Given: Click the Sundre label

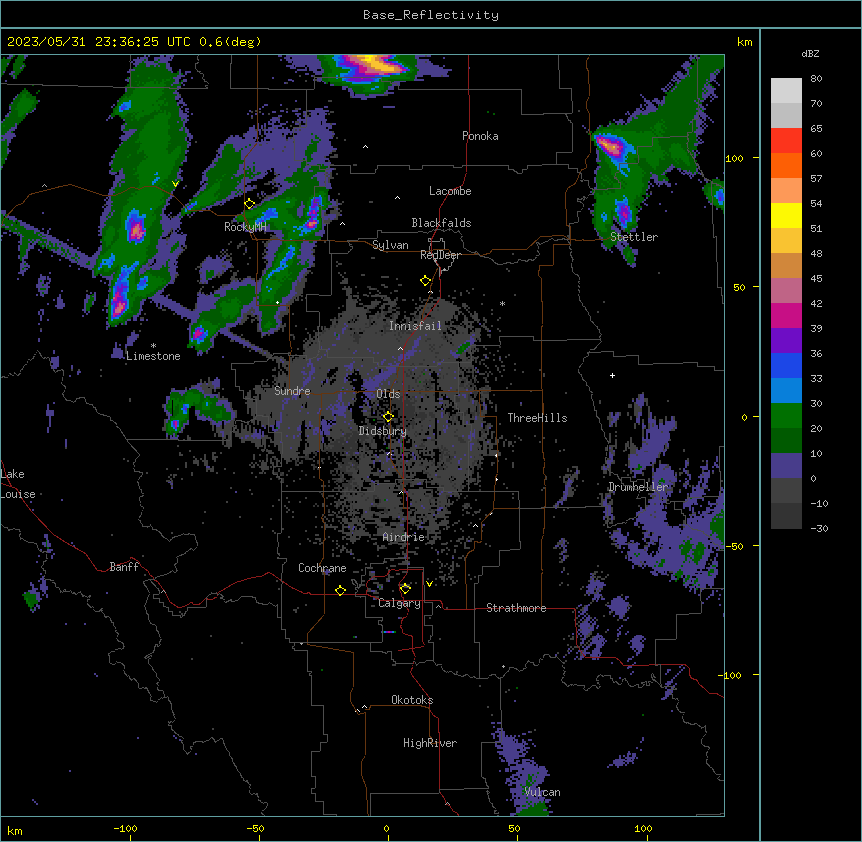Looking at the screenshot, I should tap(292, 391).
